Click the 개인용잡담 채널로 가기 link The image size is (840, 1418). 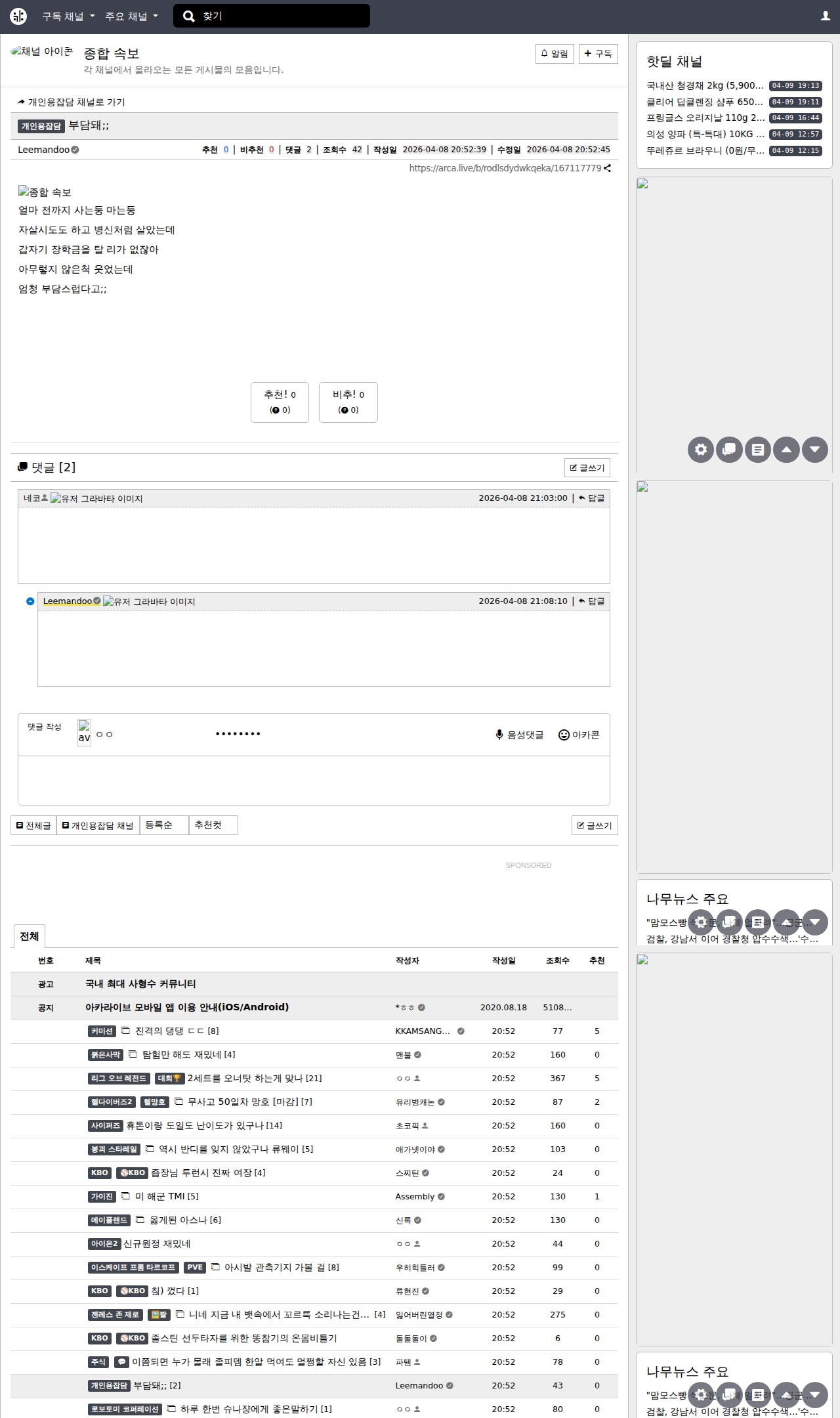72,102
